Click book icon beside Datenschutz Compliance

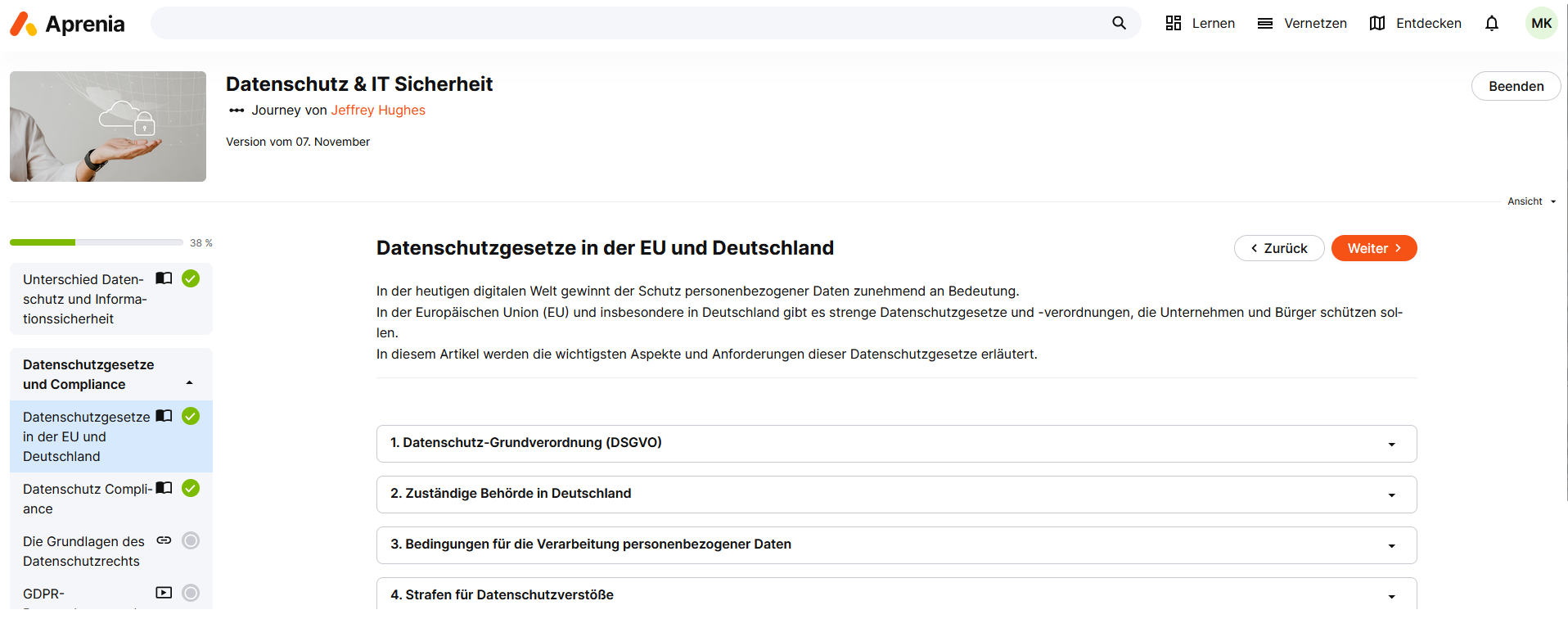click(164, 488)
